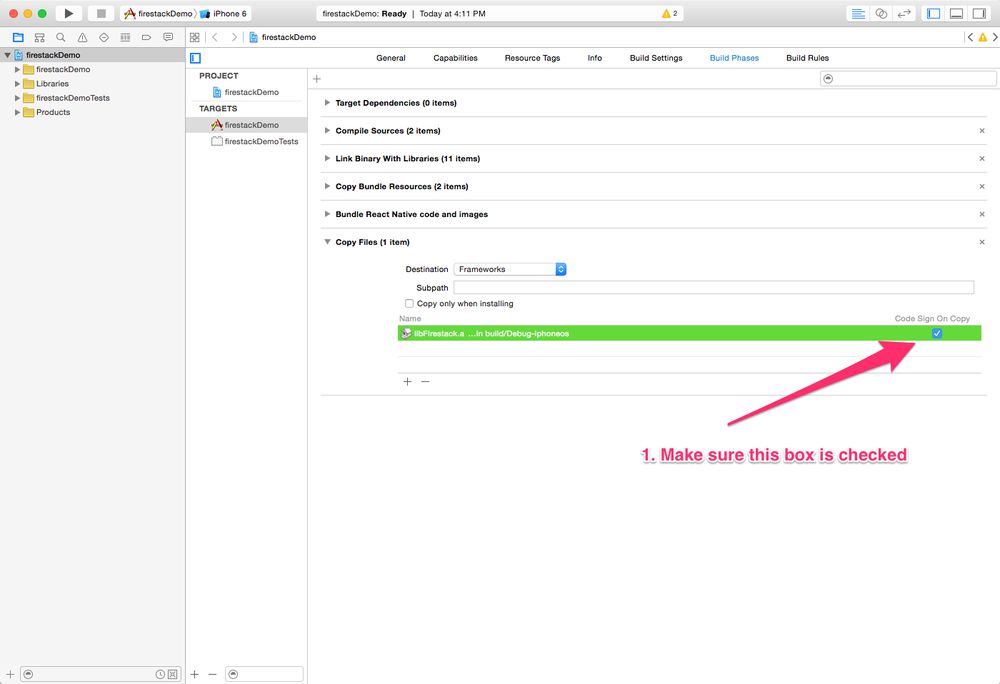Delete the Copy Bundle Resources phase
This screenshot has width=1000, height=684.
982,187
